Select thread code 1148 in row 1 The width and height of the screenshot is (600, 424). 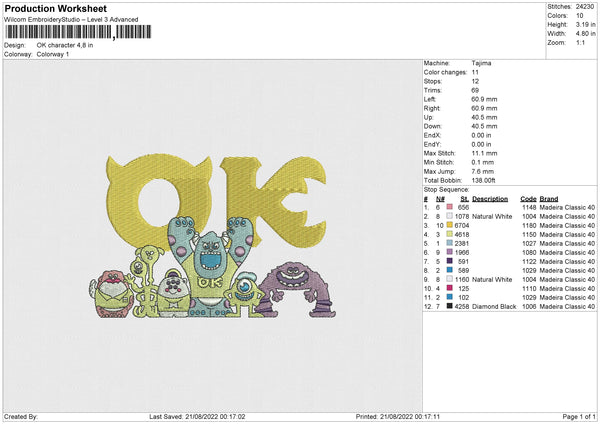pyautogui.click(x=529, y=207)
